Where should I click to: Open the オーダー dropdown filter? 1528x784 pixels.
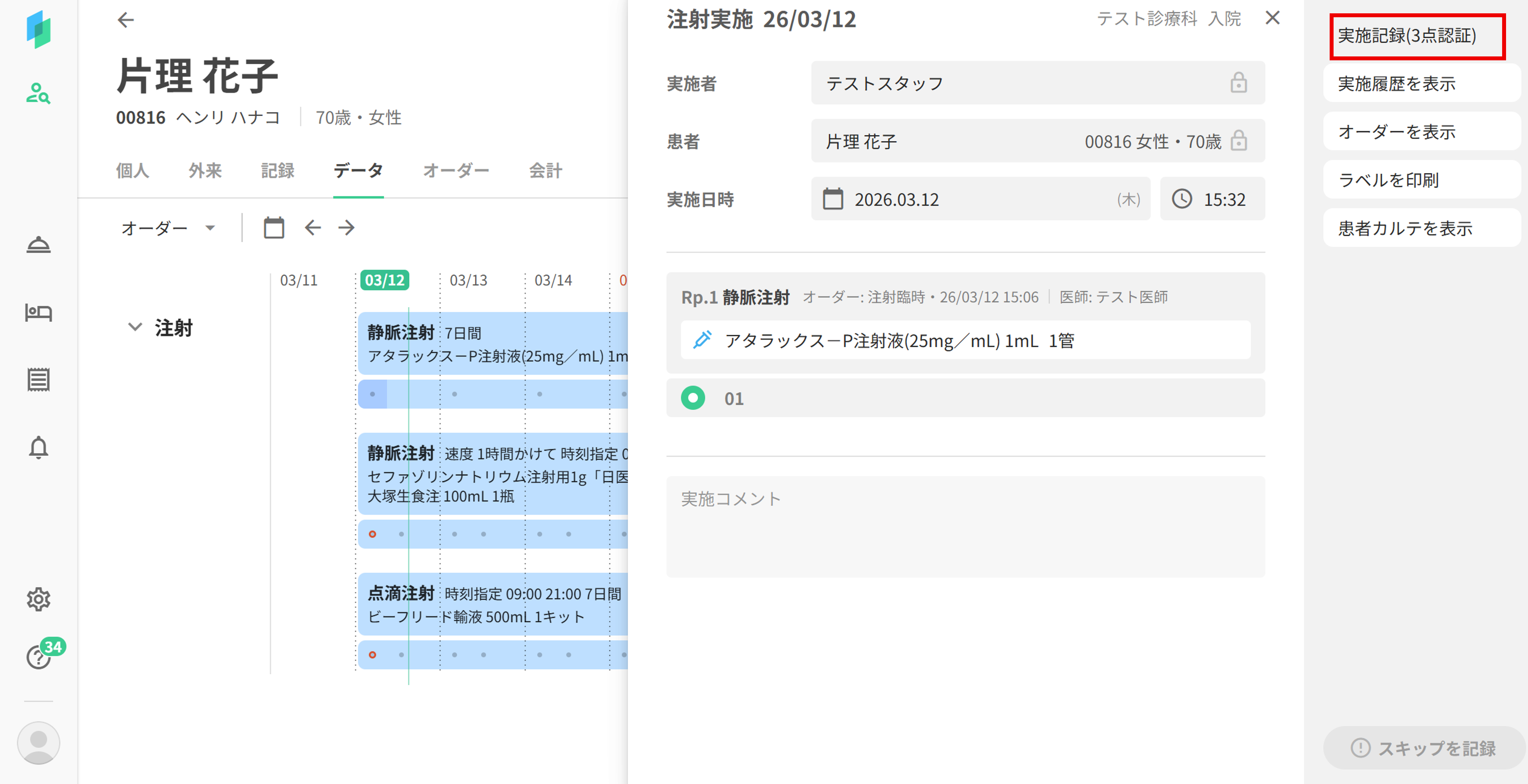pyautogui.click(x=168, y=228)
